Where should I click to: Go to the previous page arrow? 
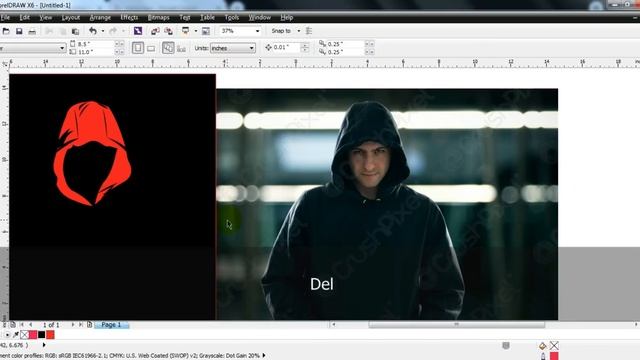click(x=31, y=325)
